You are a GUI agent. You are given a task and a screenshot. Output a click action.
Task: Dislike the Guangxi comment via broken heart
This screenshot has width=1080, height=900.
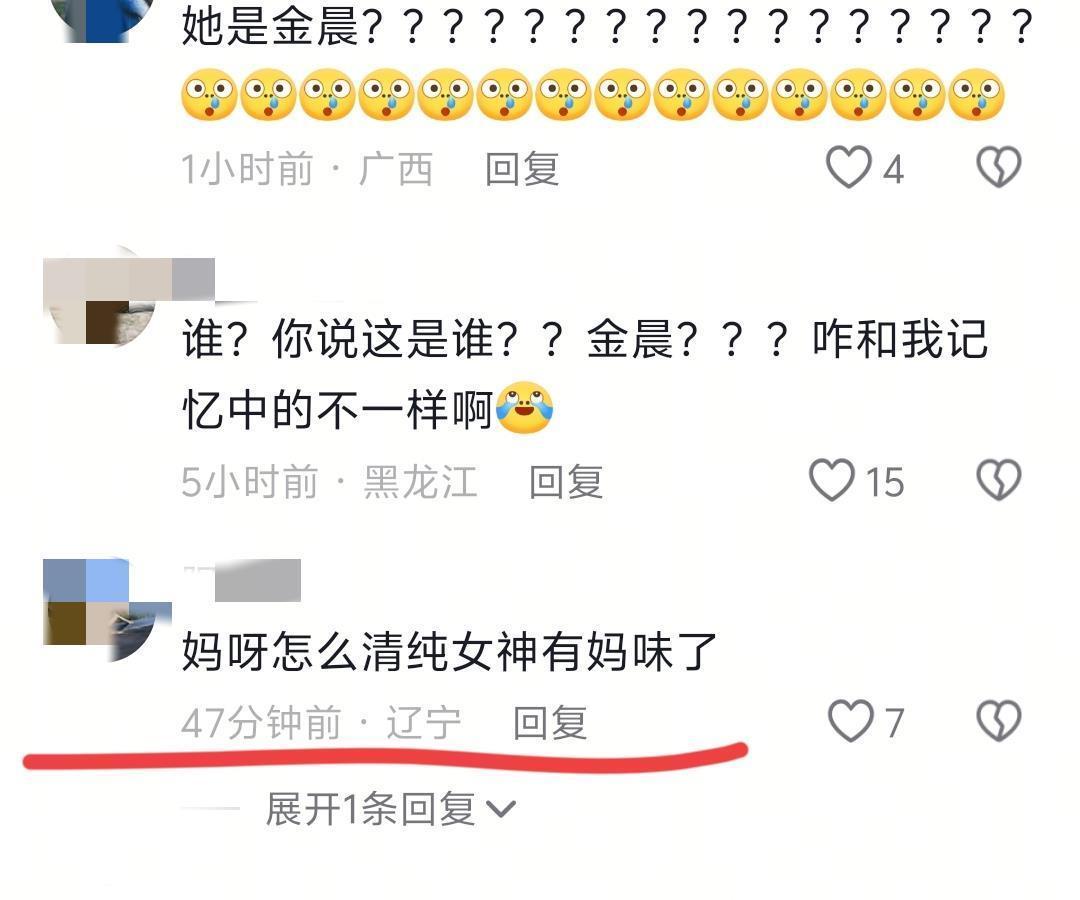pos(999,167)
